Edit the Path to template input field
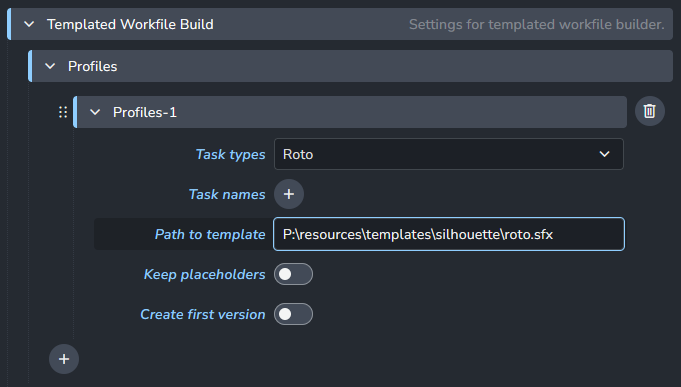 click(449, 234)
